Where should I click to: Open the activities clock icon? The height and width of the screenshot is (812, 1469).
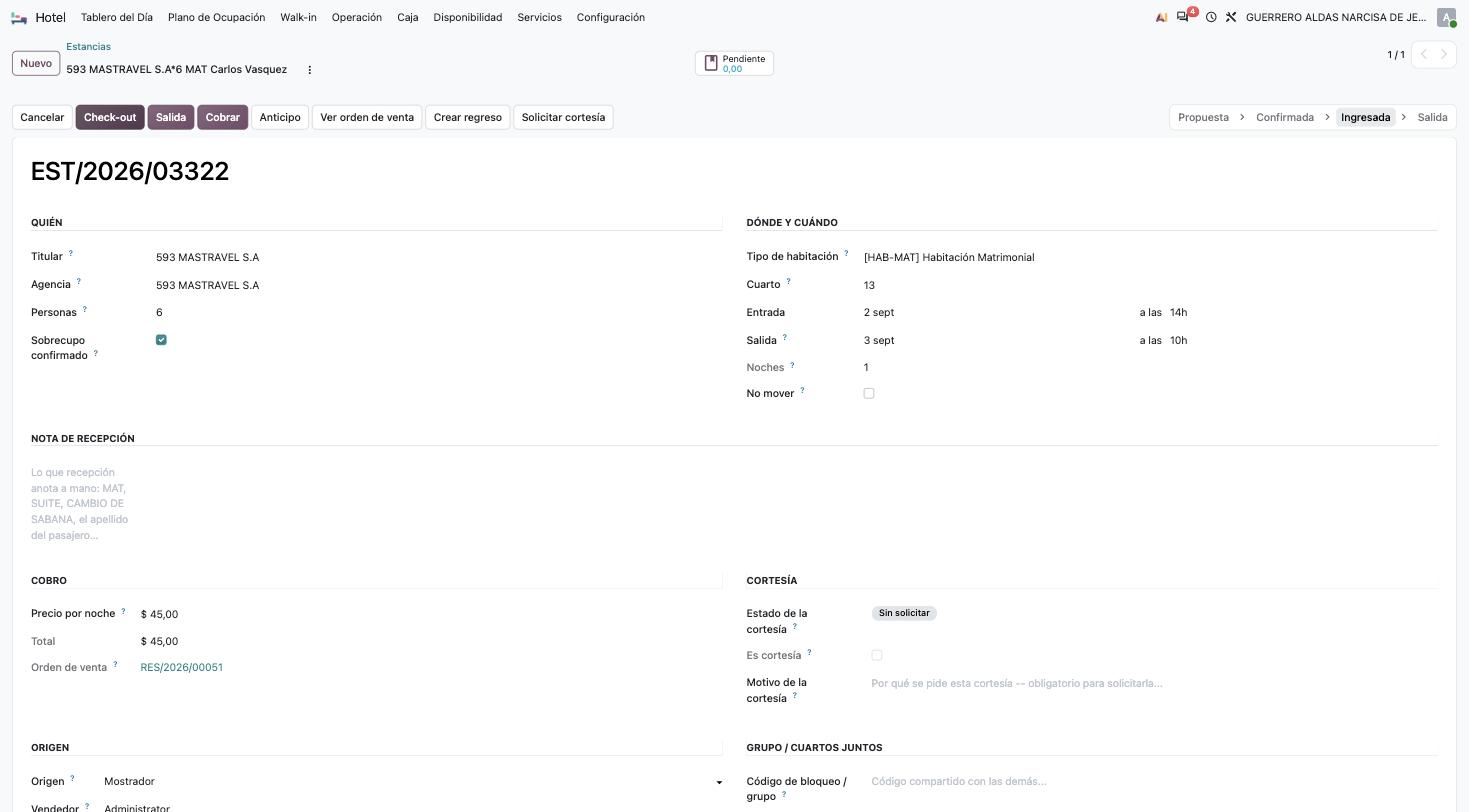coord(1211,17)
